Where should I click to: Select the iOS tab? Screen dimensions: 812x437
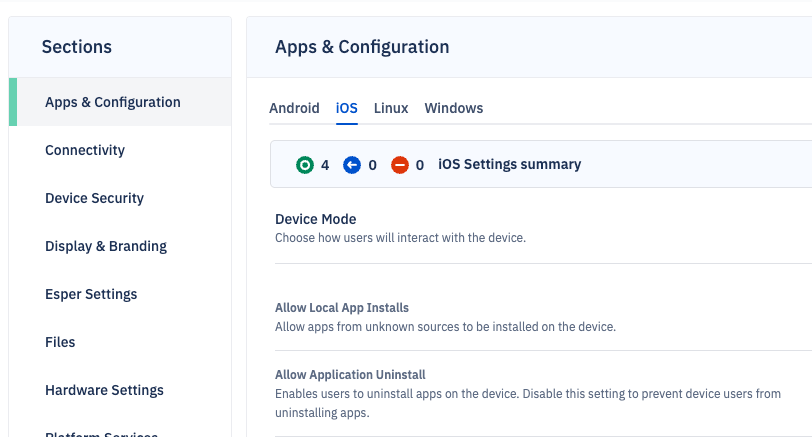tap(347, 108)
